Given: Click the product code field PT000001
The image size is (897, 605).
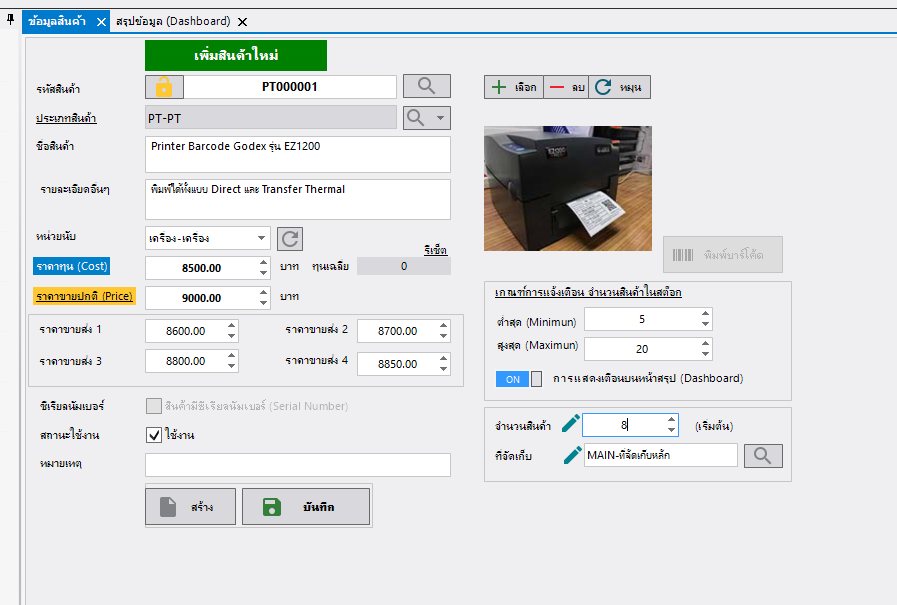Looking at the screenshot, I should pos(289,87).
